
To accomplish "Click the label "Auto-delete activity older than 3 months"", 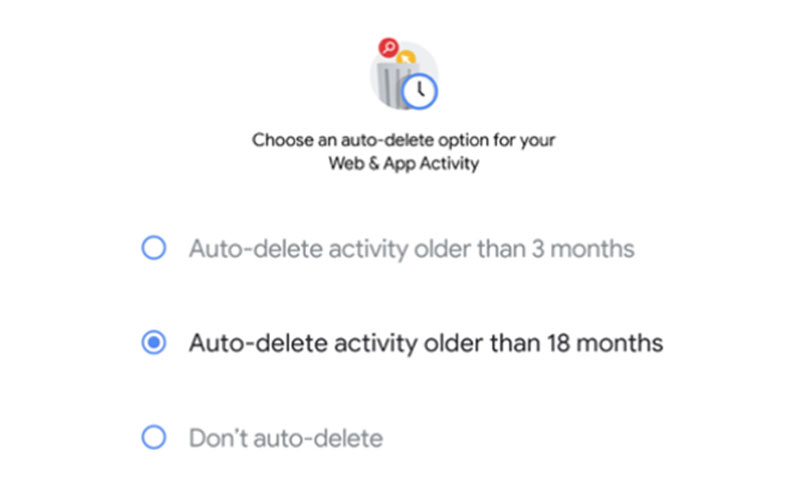I will click(412, 249).
